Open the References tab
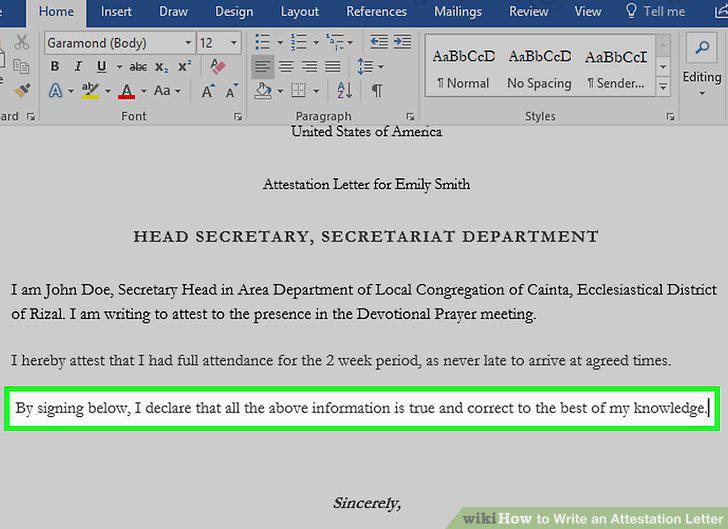The width and height of the screenshot is (728, 529). 377,12
